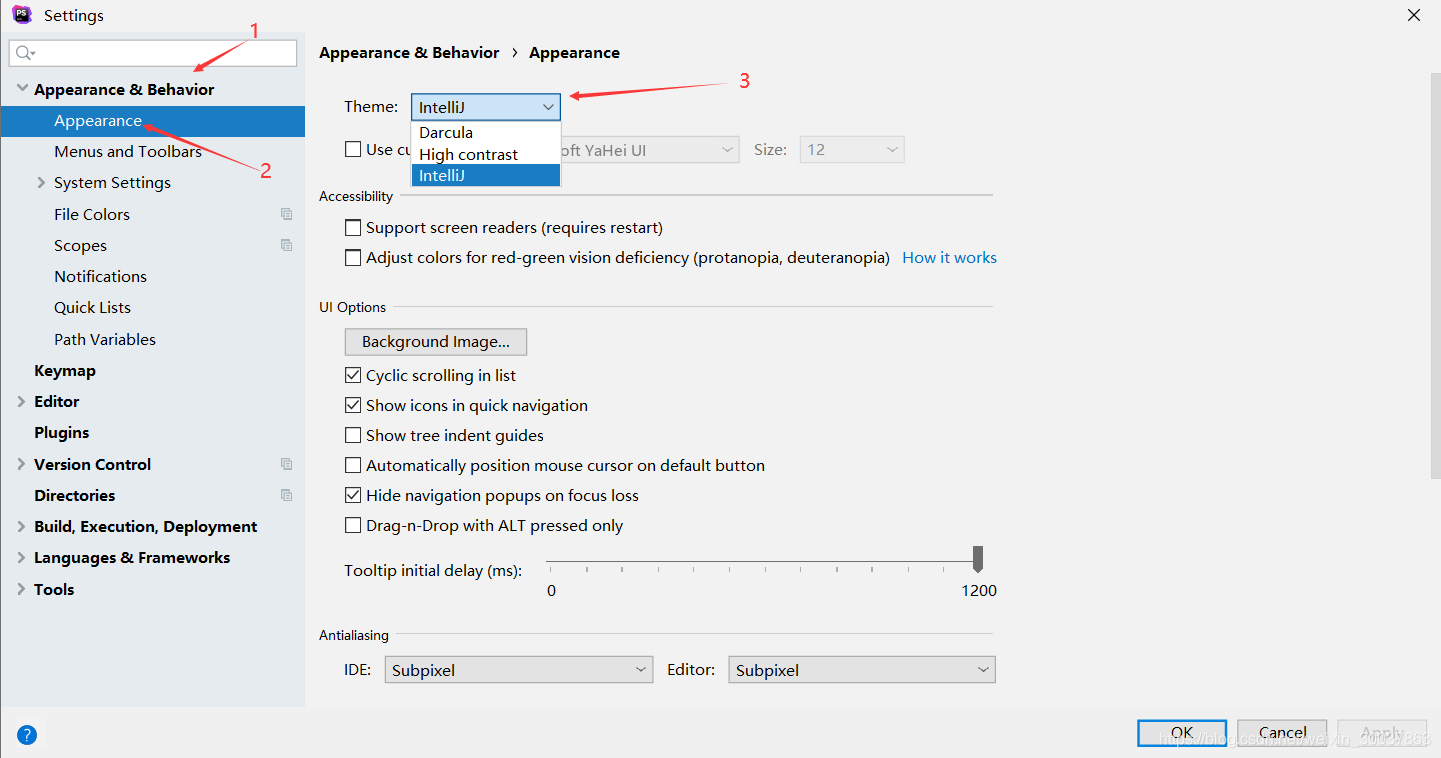Open the Theme combo box

[x=486, y=107]
